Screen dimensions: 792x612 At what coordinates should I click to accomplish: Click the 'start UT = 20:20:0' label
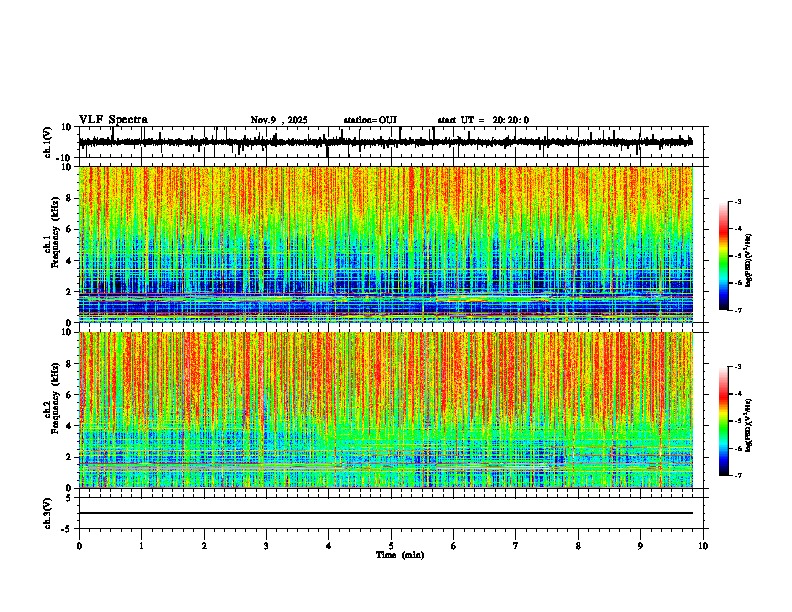(x=483, y=120)
